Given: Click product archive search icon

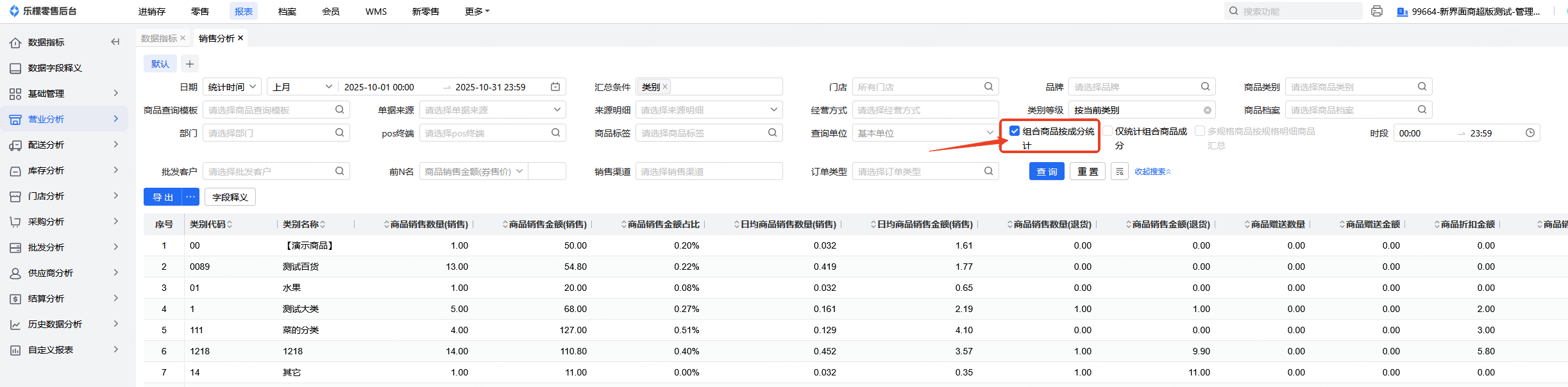Looking at the screenshot, I should coord(1422,110).
